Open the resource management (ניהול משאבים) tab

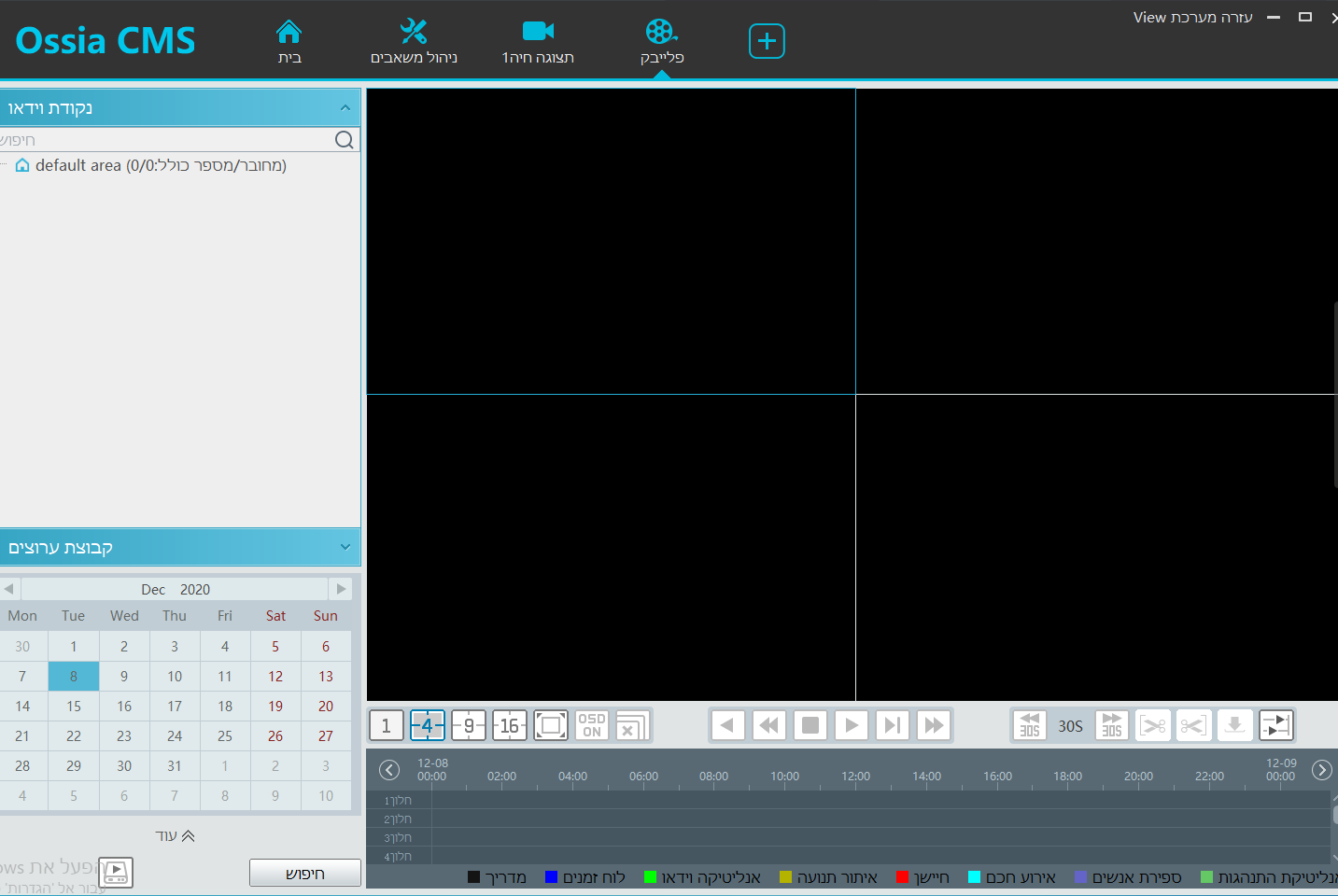[414, 41]
